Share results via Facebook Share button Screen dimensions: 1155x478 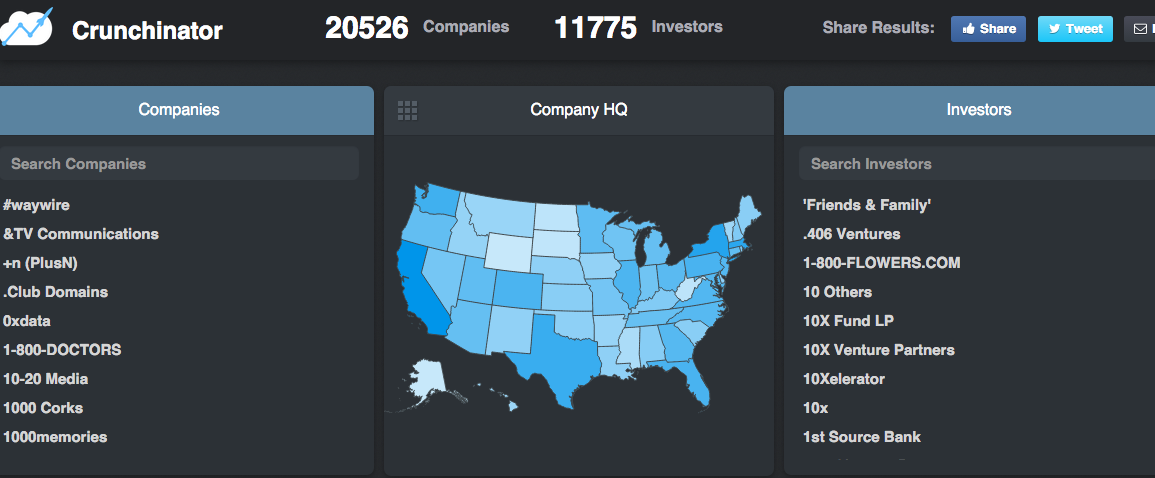pyautogui.click(x=988, y=29)
